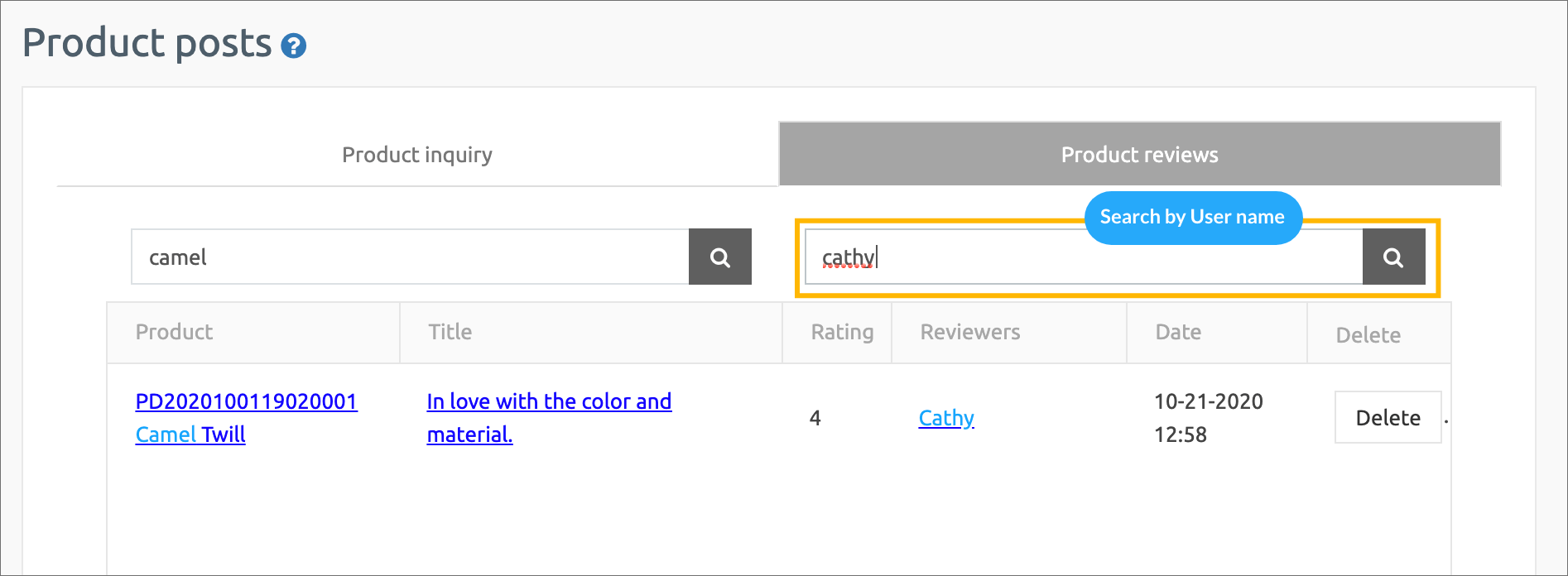Open the Camel Twill product link

click(190, 434)
